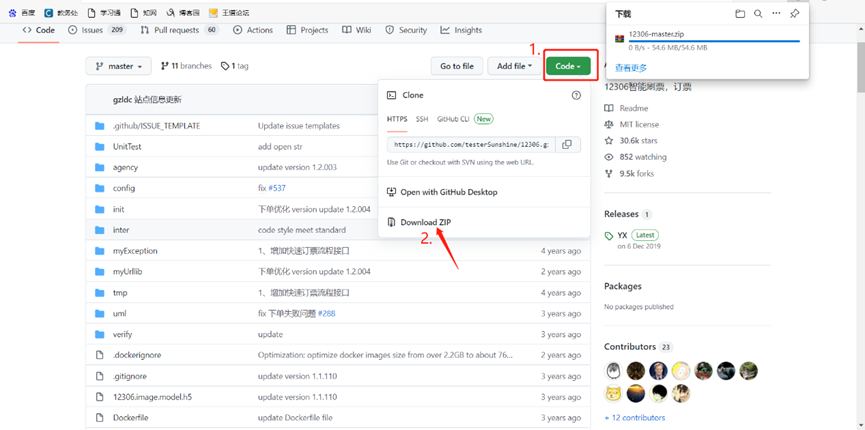865x430 pixels.
Task: Open the three-dot more options in download panel
Action: point(776,14)
